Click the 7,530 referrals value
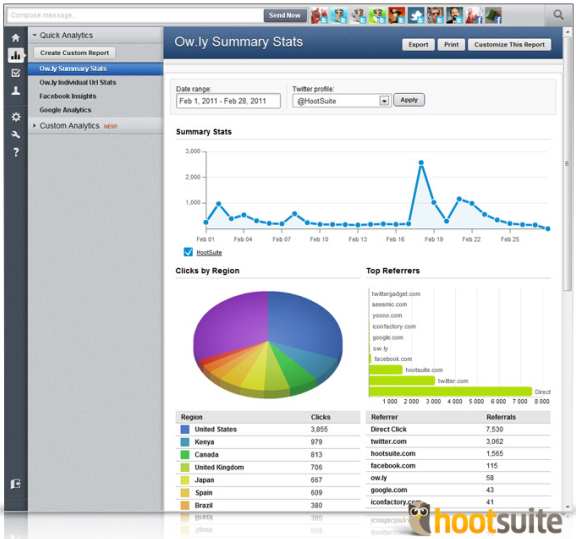 (494, 429)
